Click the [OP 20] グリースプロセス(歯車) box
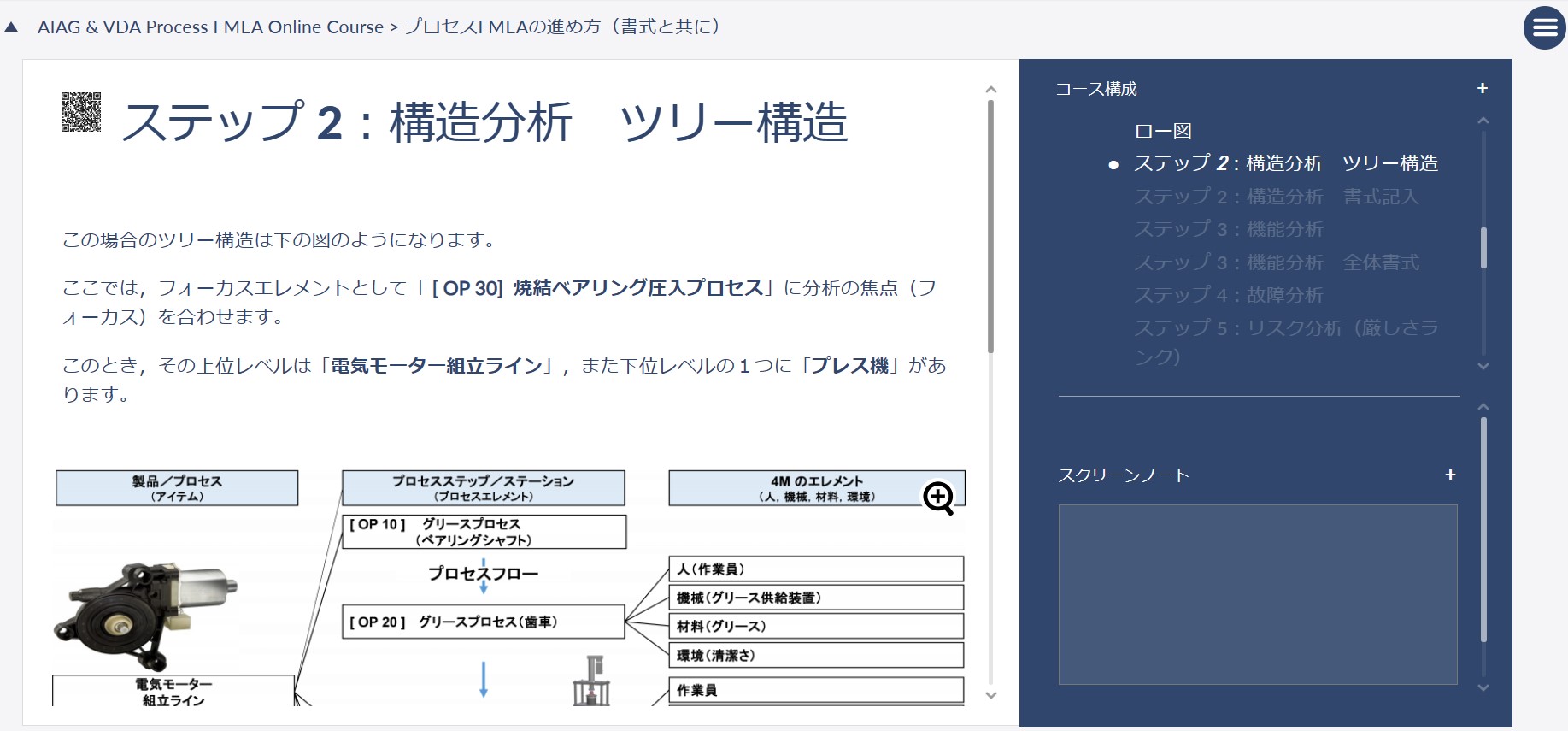 point(484,622)
